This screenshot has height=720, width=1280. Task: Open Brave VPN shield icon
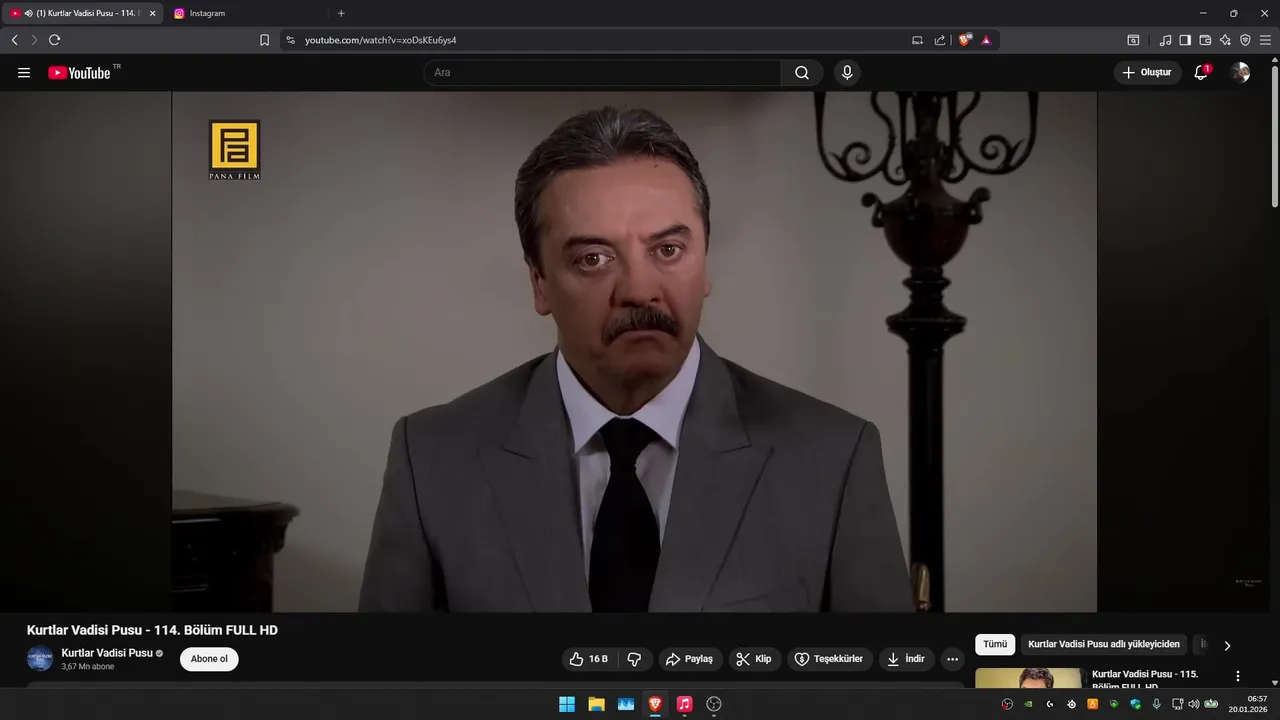[x=1245, y=40]
